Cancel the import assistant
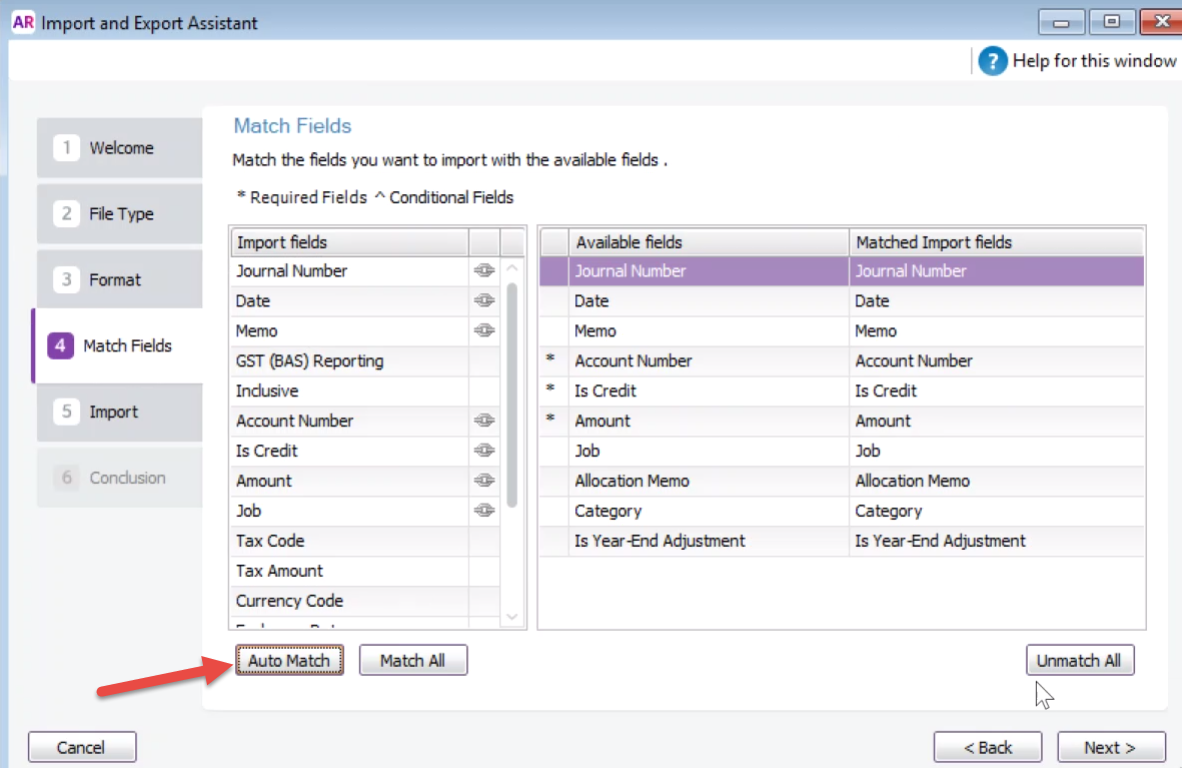Viewport: 1182px width, 768px height. [x=82, y=747]
